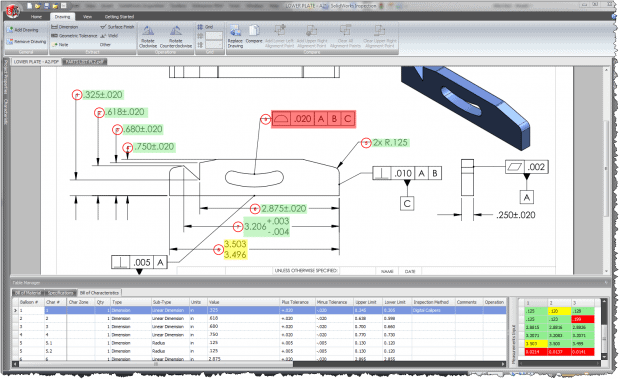Click the balloon beside the red .020 A B C tolerance
Viewport: 620px width, 379px height.
tap(265, 119)
